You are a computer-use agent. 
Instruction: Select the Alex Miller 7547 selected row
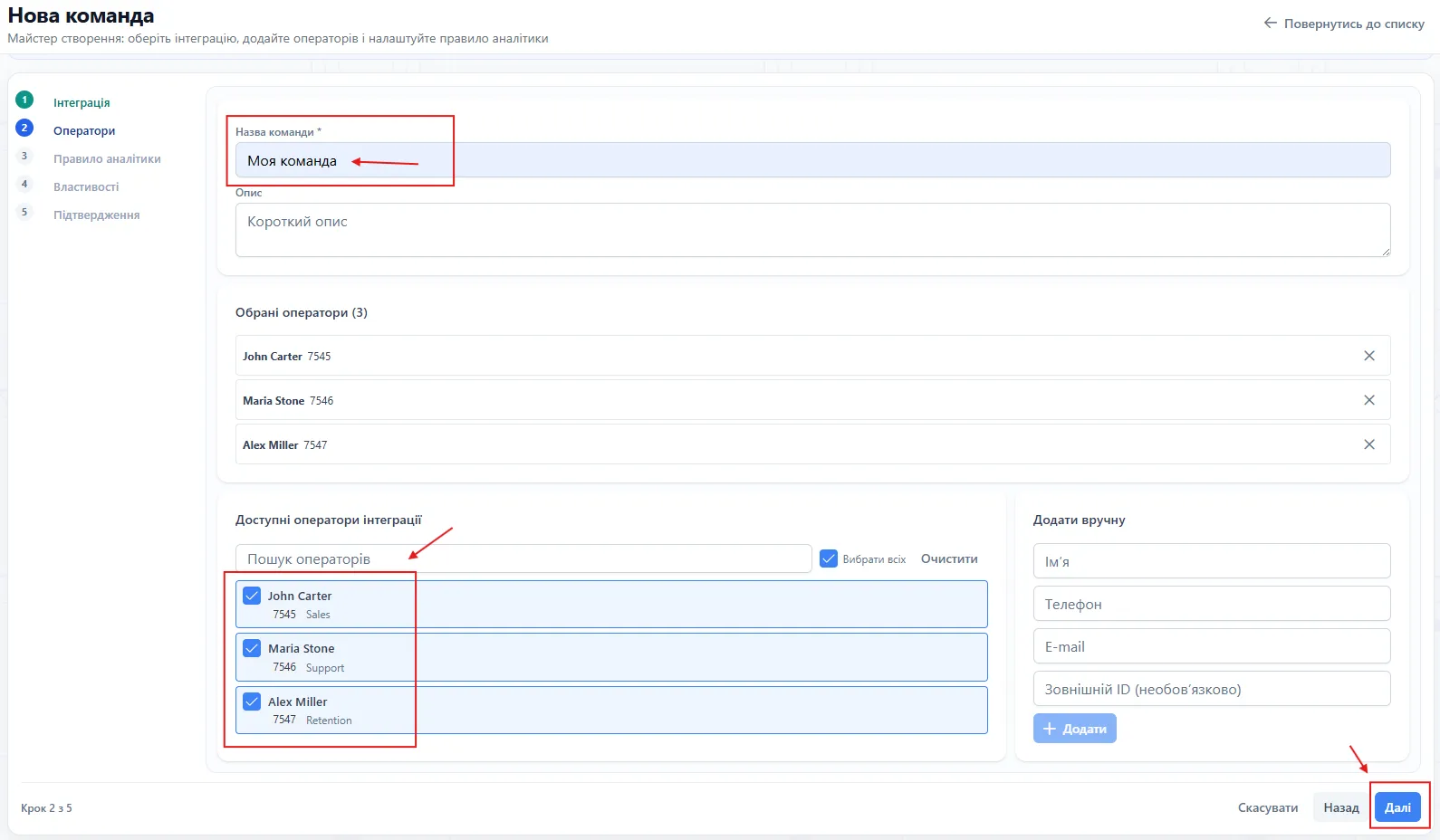pyautogui.click(x=812, y=444)
